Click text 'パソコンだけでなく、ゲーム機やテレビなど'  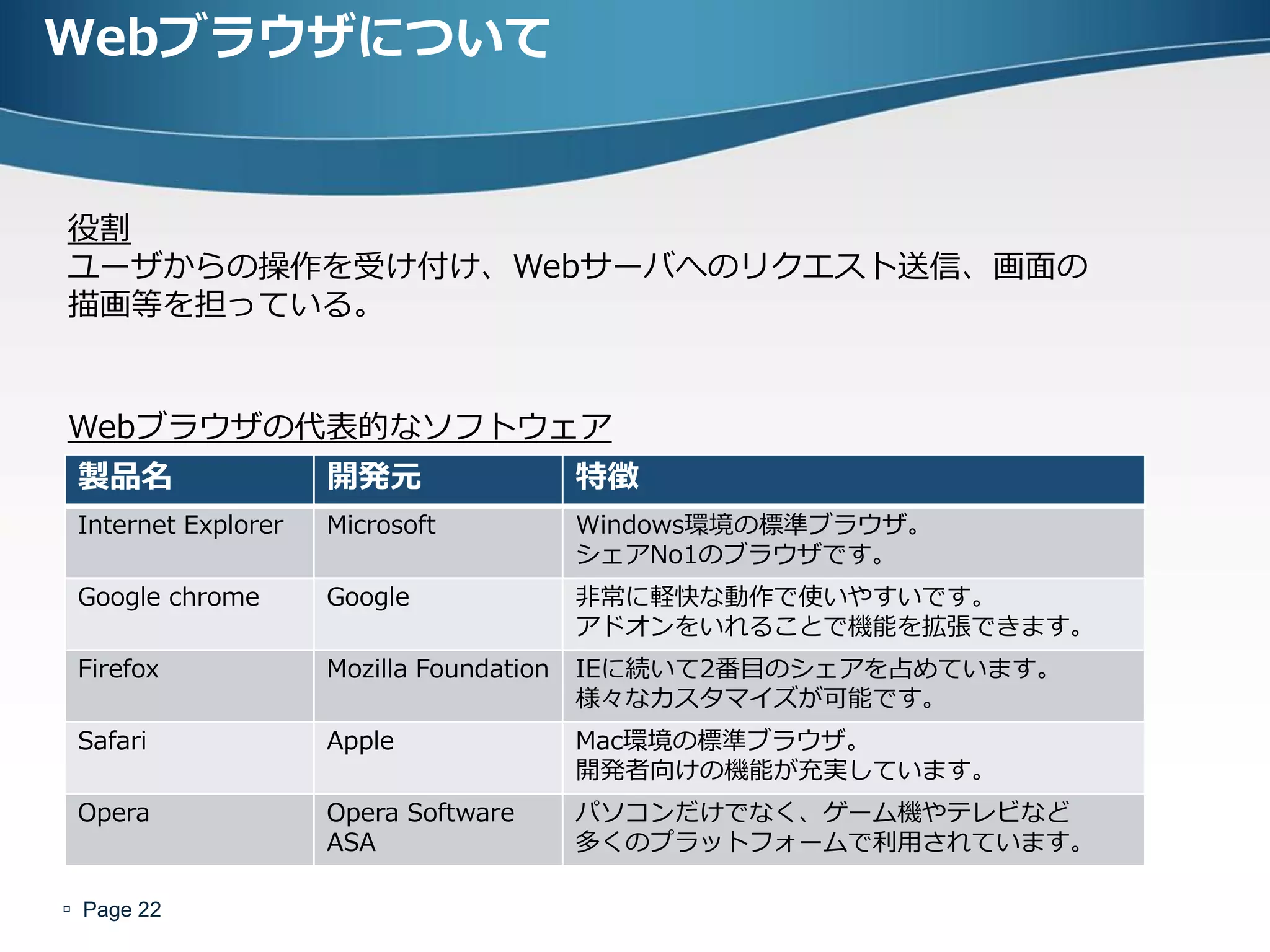click(x=823, y=813)
